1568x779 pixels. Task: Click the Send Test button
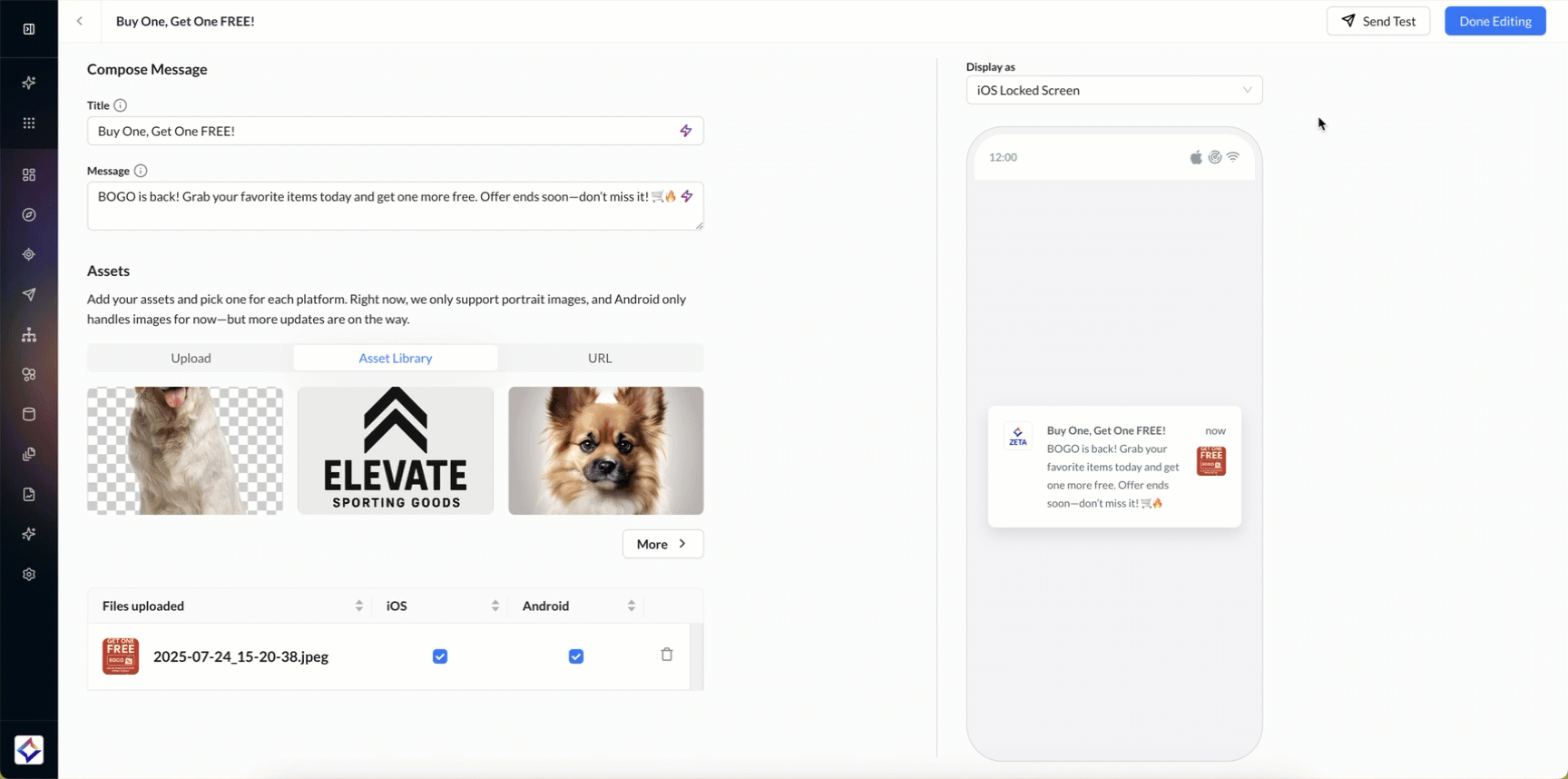point(1377,21)
